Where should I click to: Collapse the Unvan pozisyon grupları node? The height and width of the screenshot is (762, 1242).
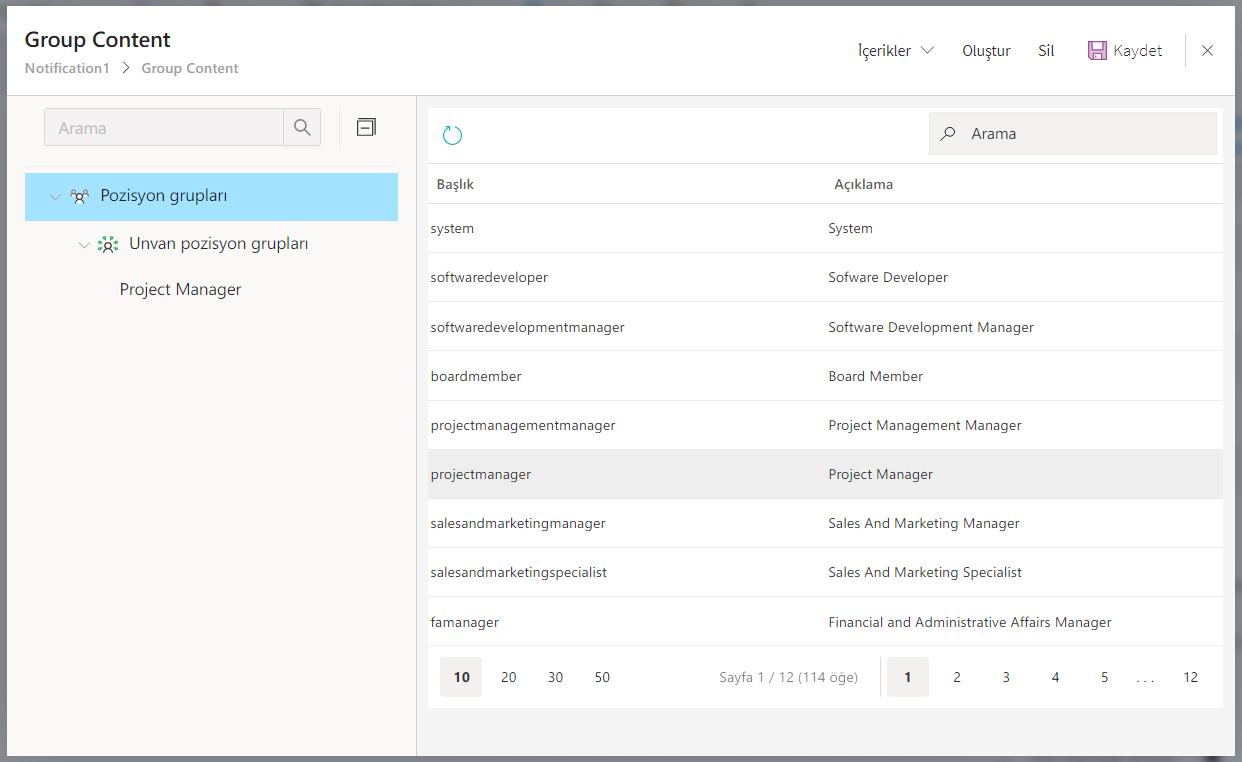(x=84, y=245)
